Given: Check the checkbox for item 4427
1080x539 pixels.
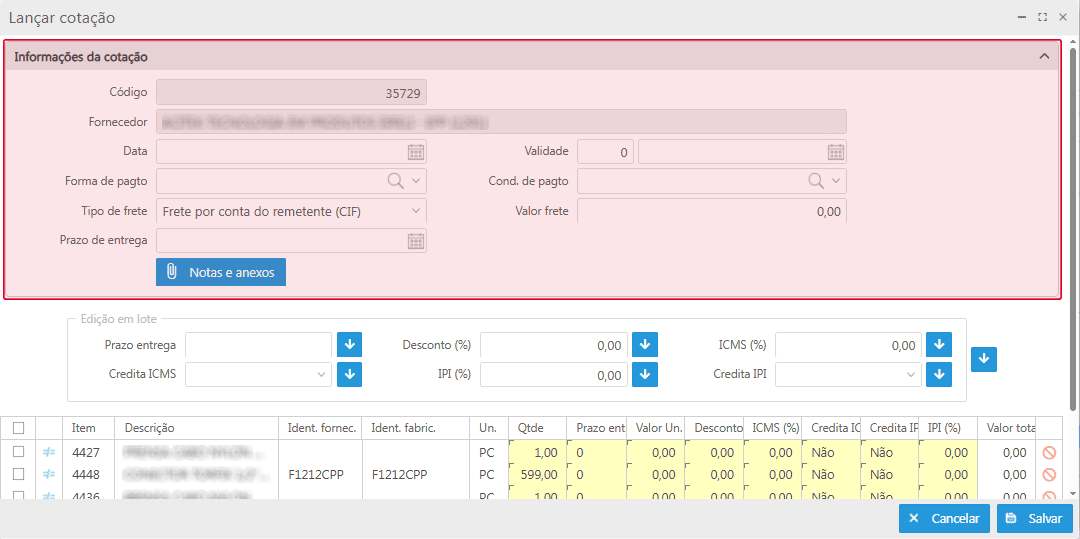Looking at the screenshot, I should (18, 452).
